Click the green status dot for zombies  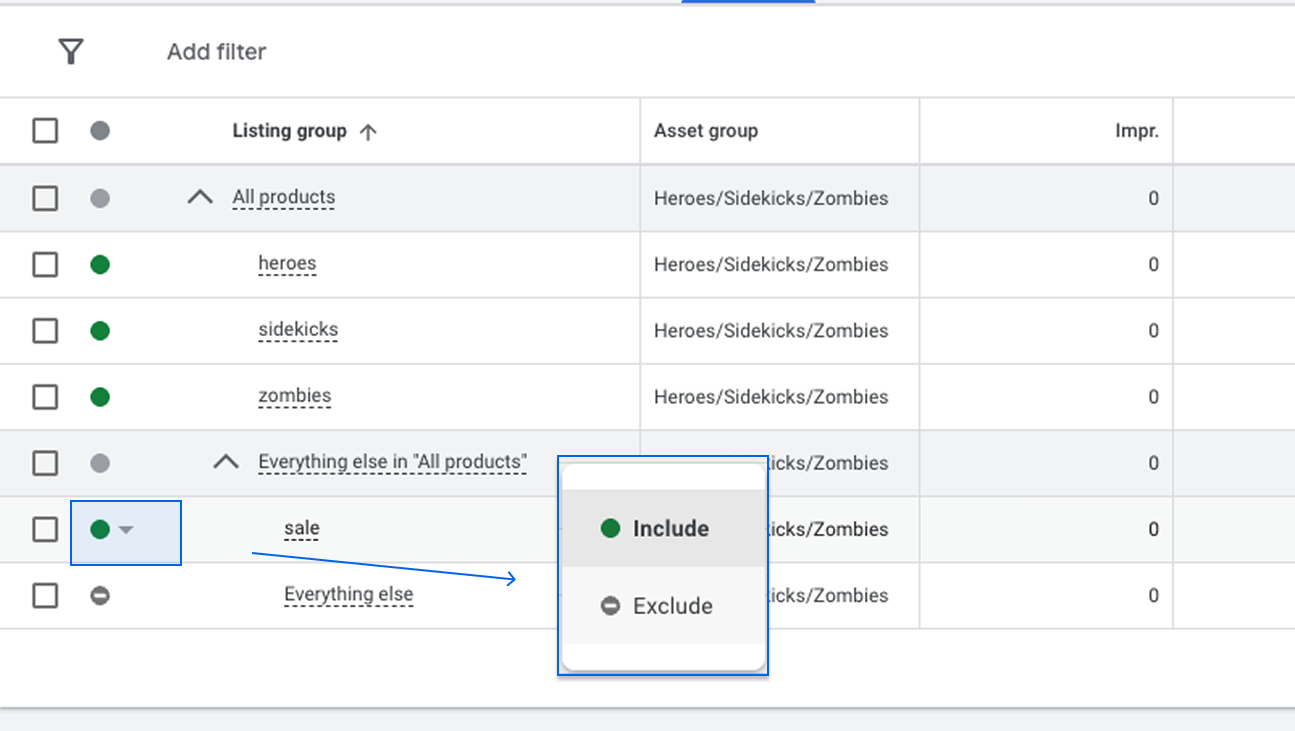(x=100, y=397)
